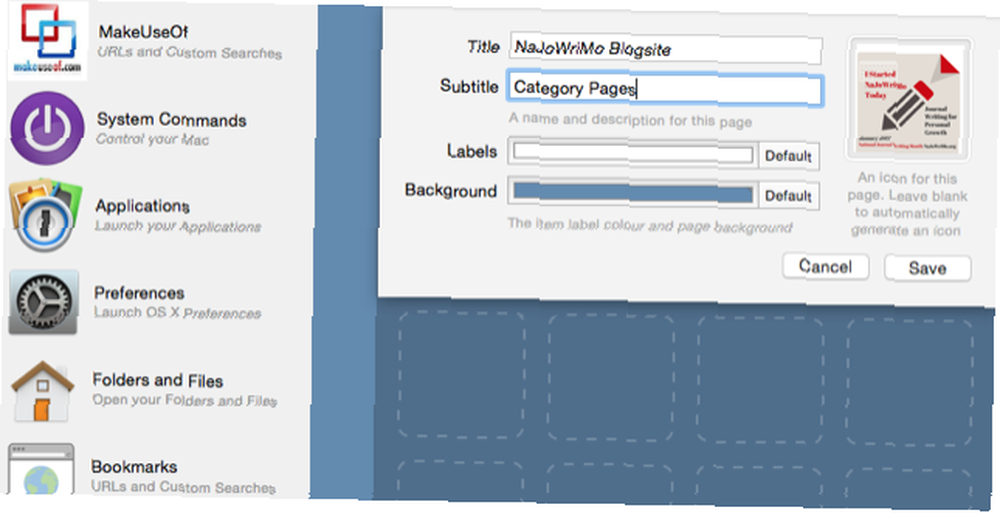Select MakeUseOf URLs and Custom Searches item
Viewport: 1000px width, 513px height.
point(189,42)
